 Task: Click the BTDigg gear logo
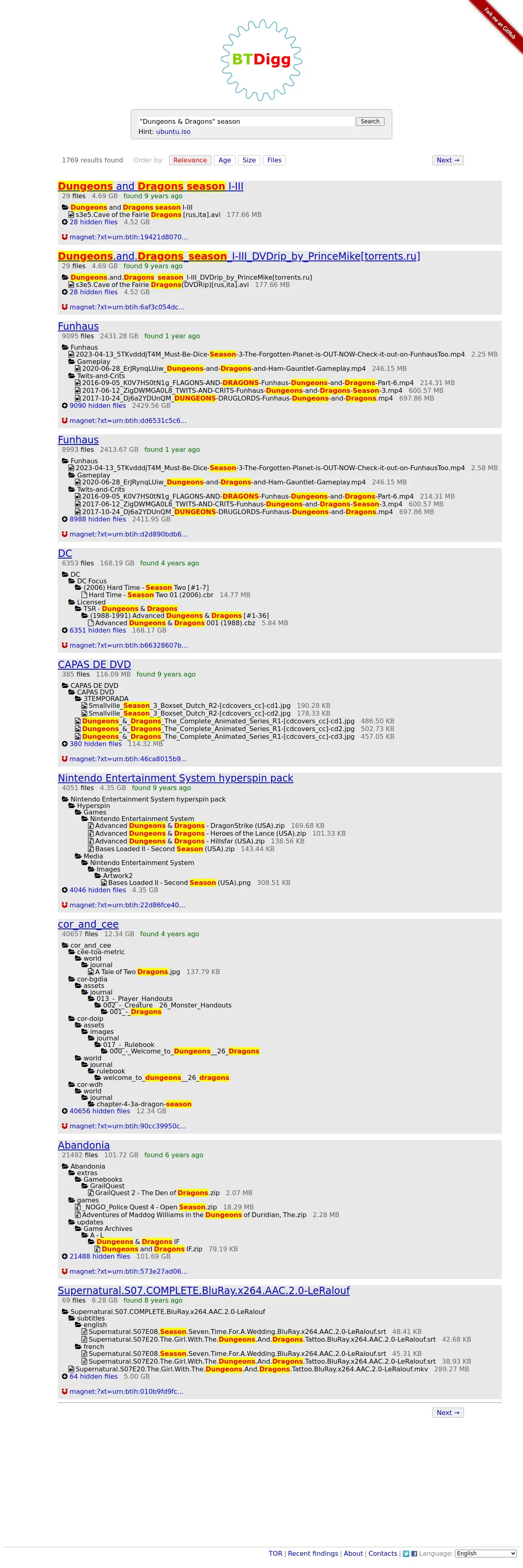pyautogui.click(x=261, y=60)
